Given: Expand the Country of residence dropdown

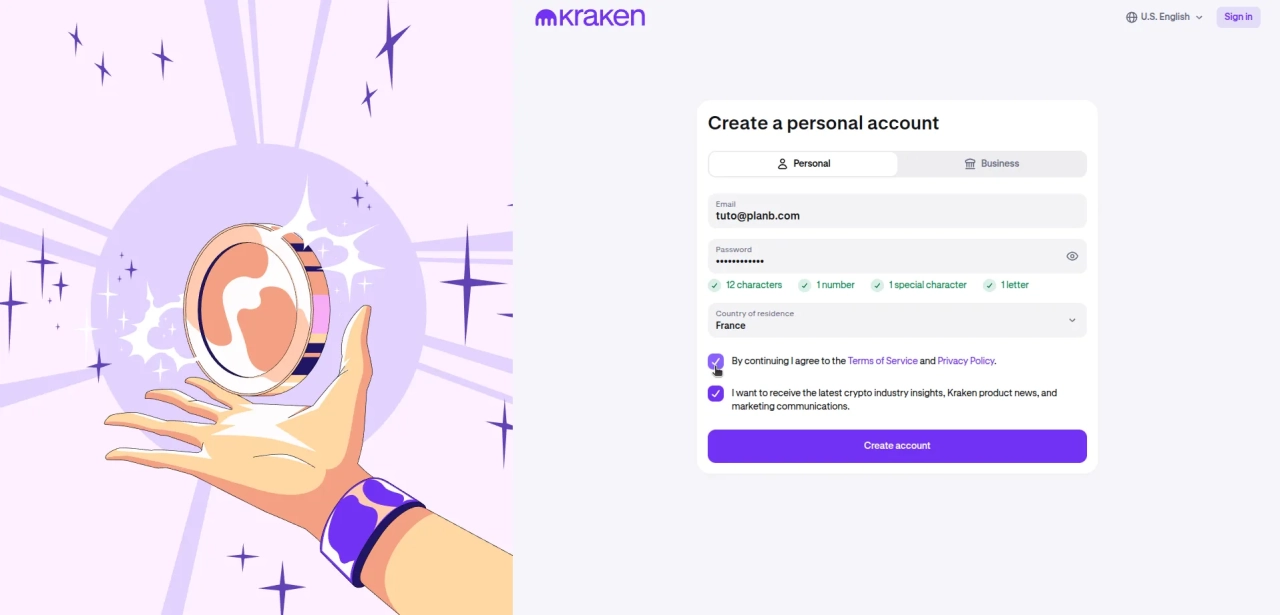Looking at the screenshot, I should pos(897,320).
